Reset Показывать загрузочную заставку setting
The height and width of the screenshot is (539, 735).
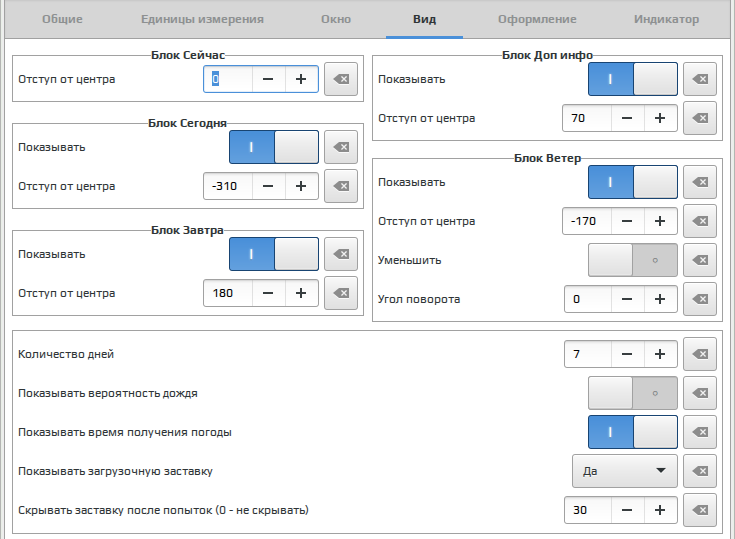pyautogui.click(x=700, y=471)
